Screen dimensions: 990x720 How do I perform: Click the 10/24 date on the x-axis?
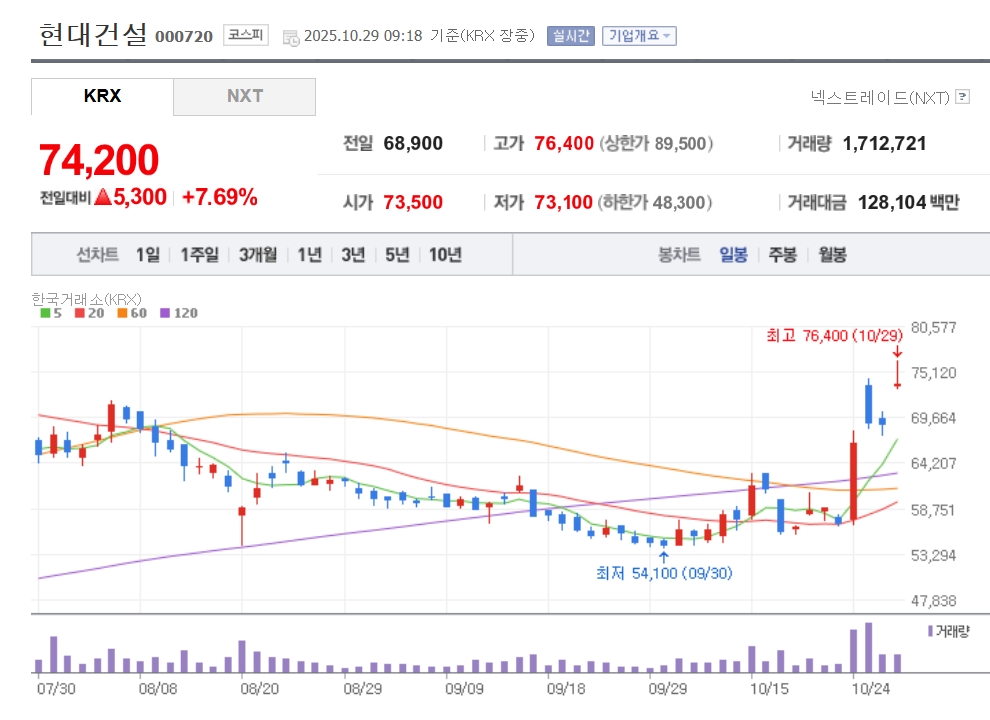(870, 688)
